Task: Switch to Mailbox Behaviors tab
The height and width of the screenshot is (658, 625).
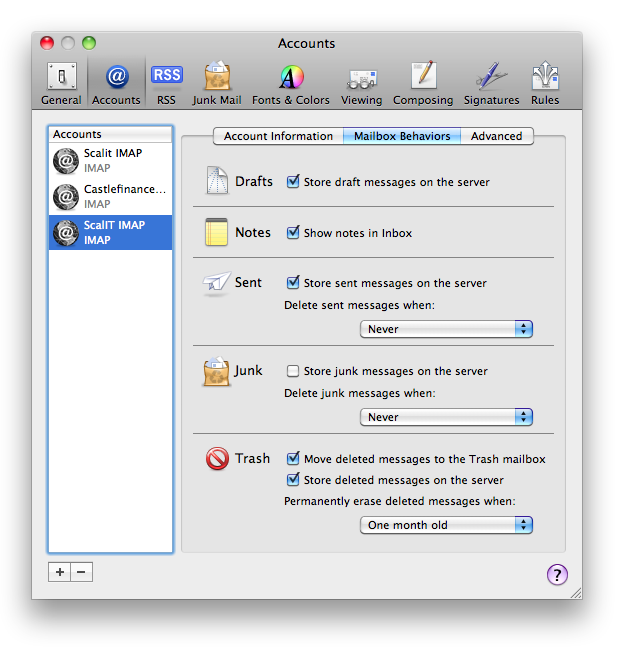Action: [x=402, y=136]
